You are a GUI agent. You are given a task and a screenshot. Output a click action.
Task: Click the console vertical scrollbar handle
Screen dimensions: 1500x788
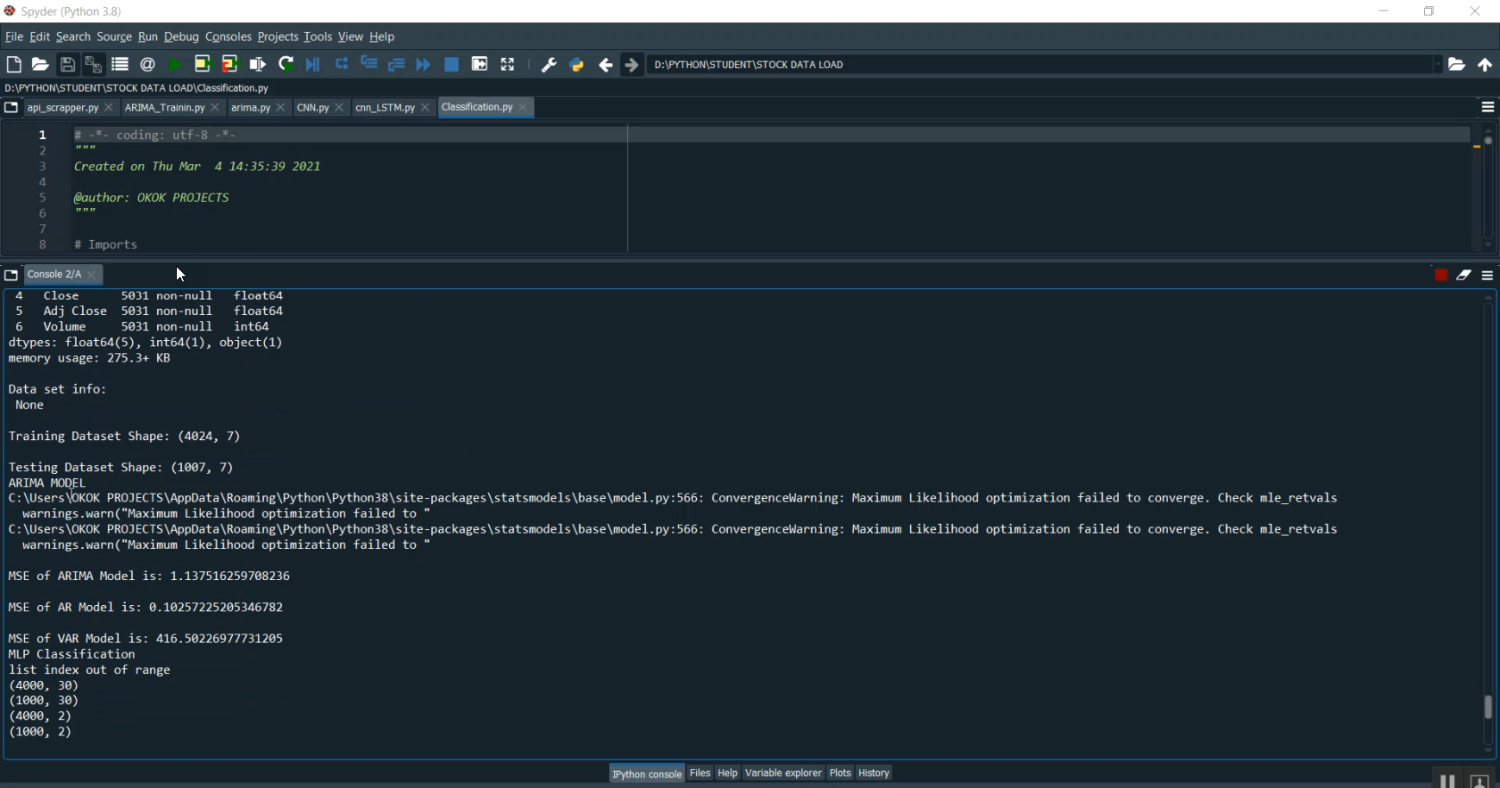1488,707
